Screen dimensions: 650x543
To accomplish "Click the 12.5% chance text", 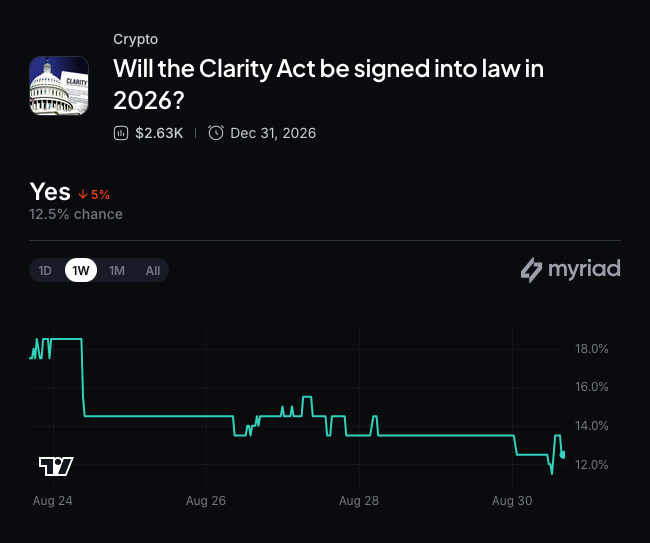I will pyautogui.click(x=76, y=214).
